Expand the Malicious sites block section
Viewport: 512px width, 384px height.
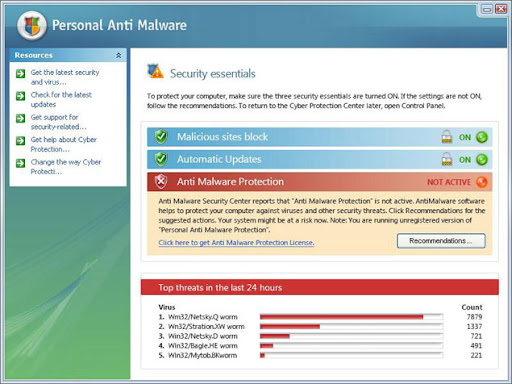click(320, 137)
